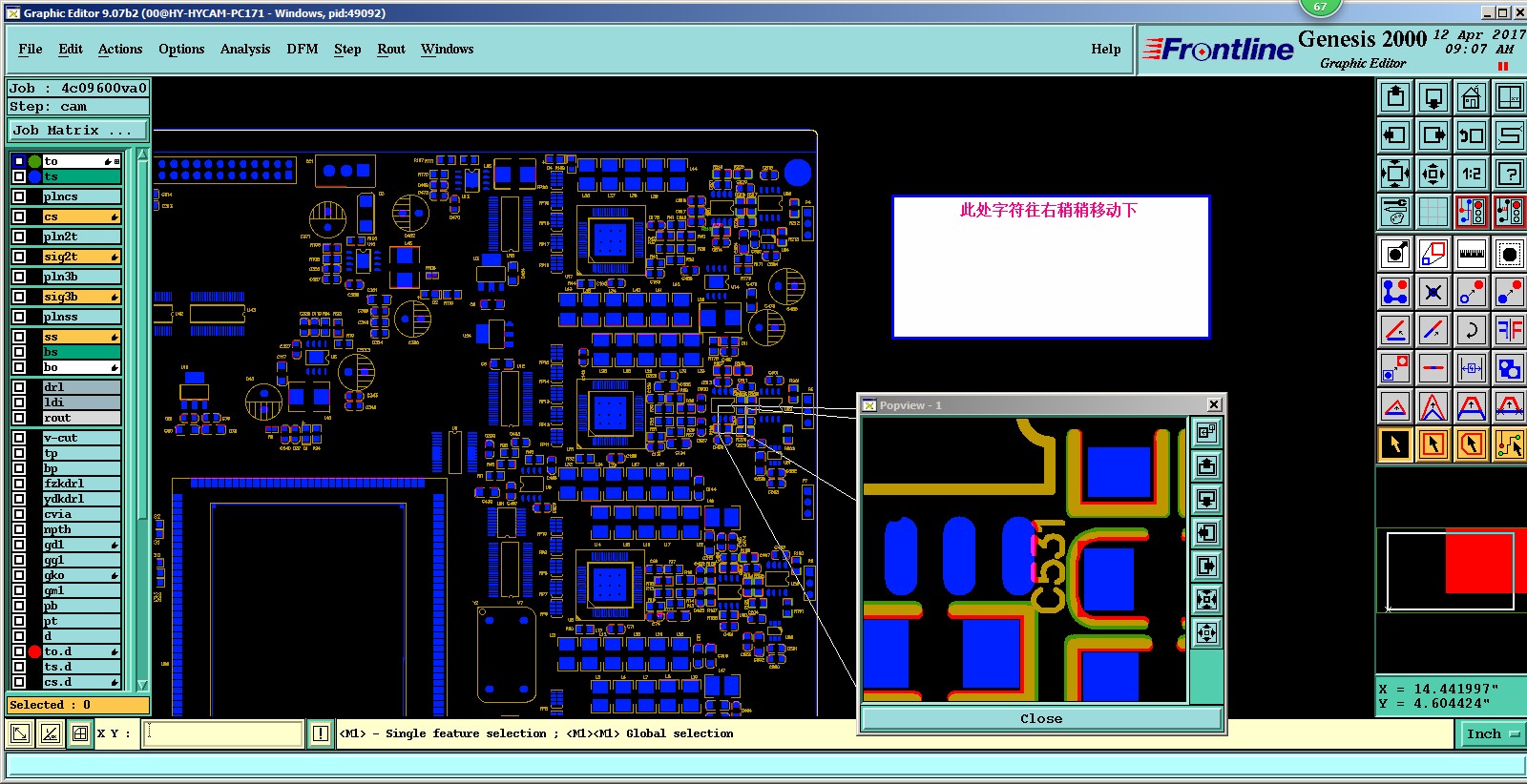Click the X cross delete icon
The width and height of the screenshot is (1527, 784).
point(1433,292)
